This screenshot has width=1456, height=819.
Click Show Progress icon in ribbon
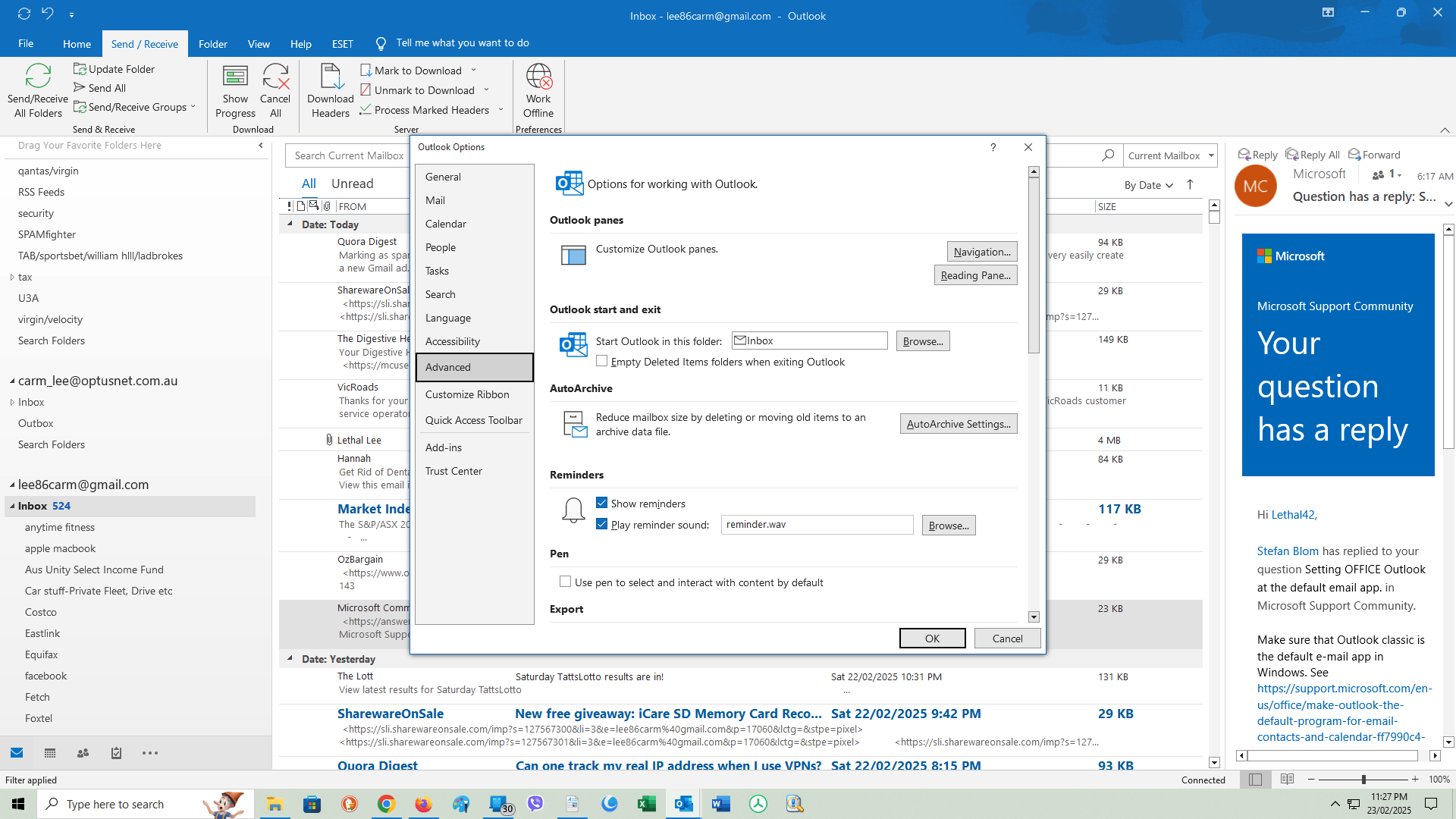235,77
